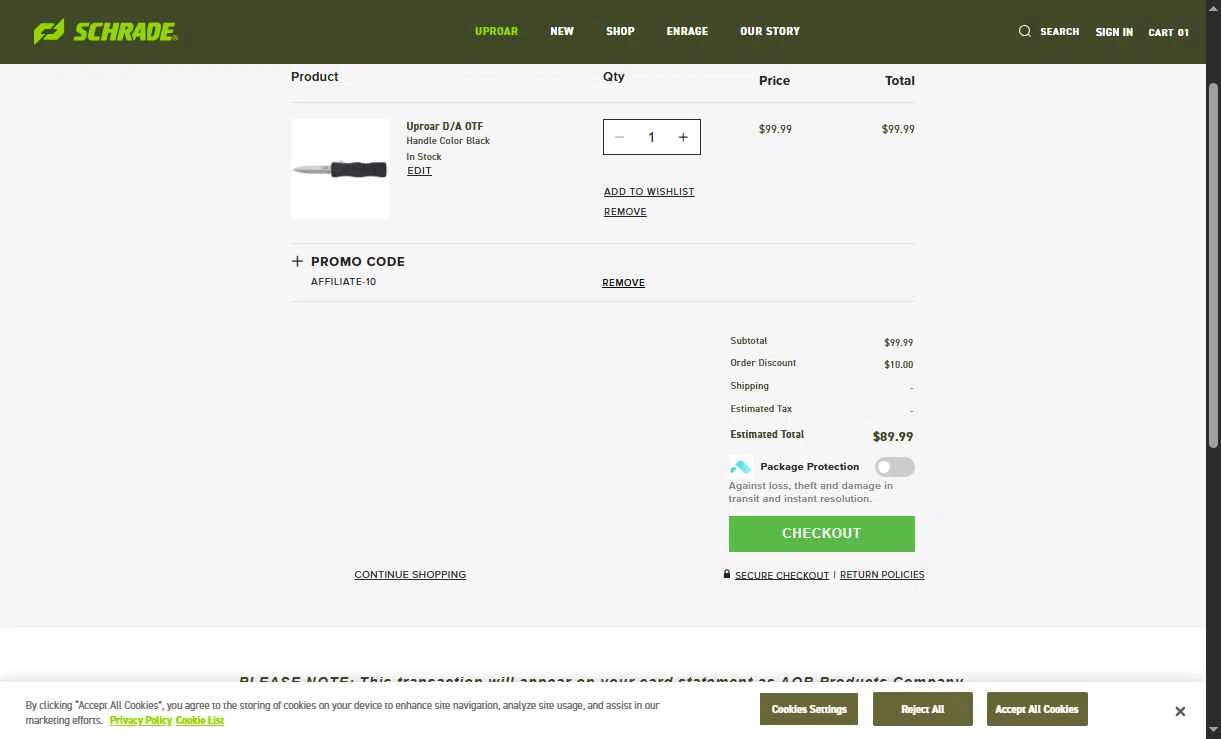The image size is (1221, 739).
Task: Click the quantity field showing 1
Action: 651,137
